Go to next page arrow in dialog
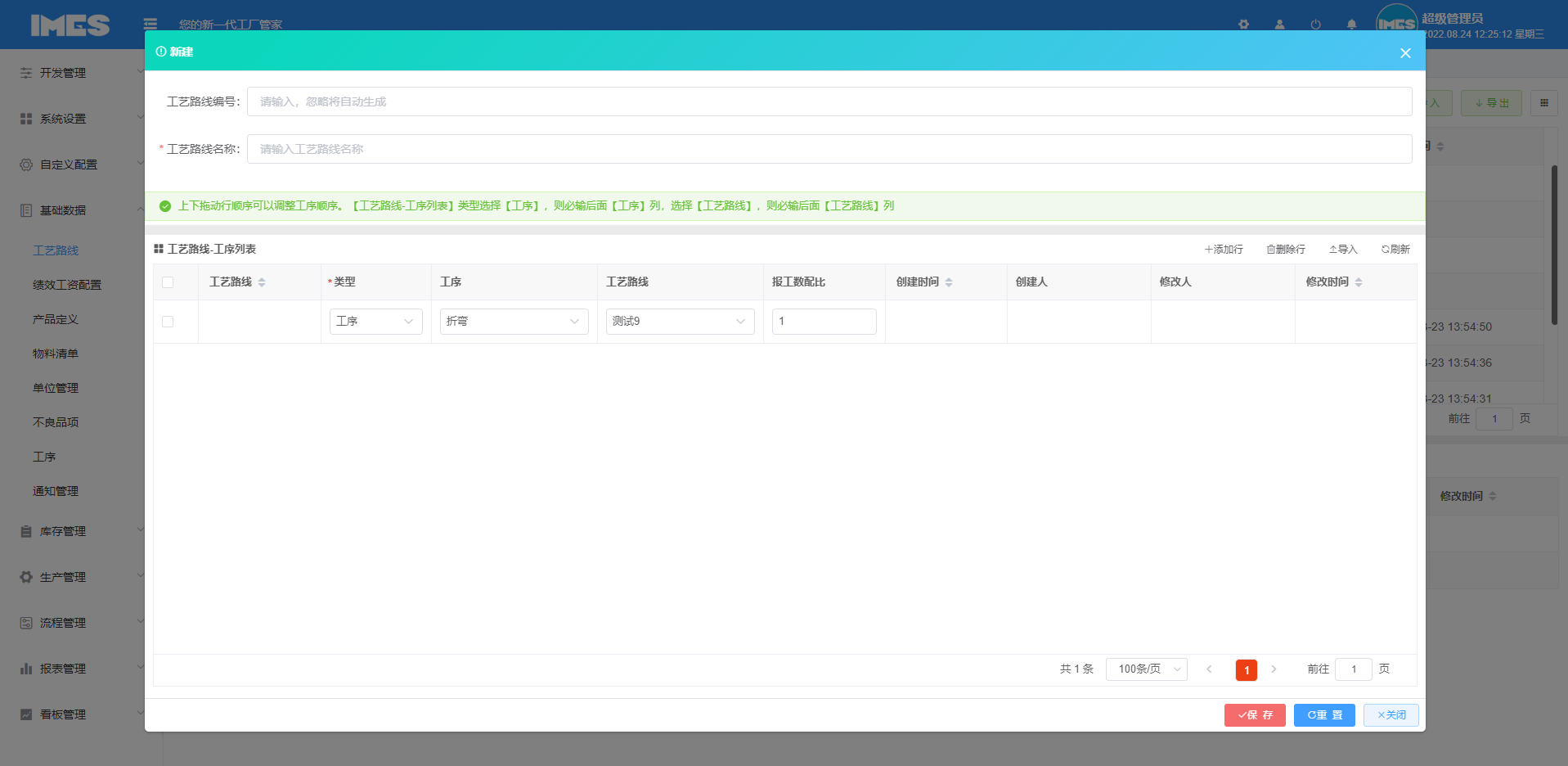The width and height of the screenshot is (1568, 766). pos(1274,669)
